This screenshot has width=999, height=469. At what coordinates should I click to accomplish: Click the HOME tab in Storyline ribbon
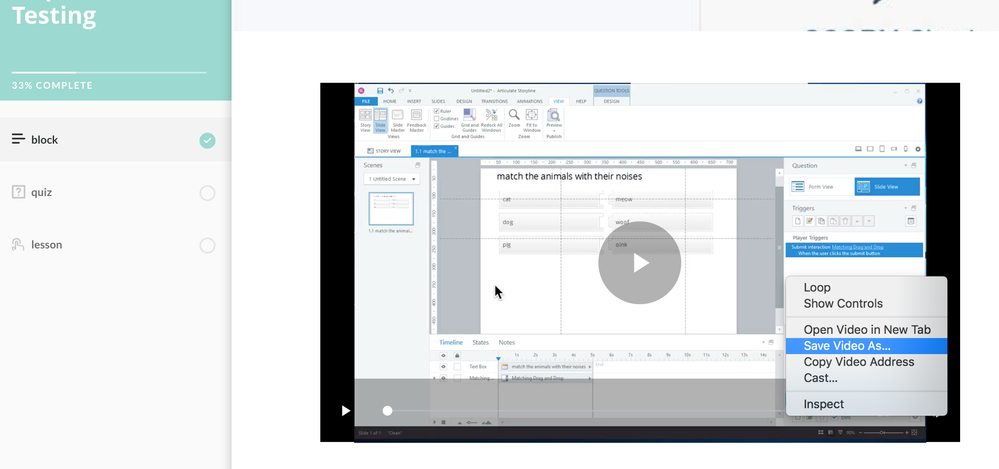pyautogui.click(x=389, y=101)
